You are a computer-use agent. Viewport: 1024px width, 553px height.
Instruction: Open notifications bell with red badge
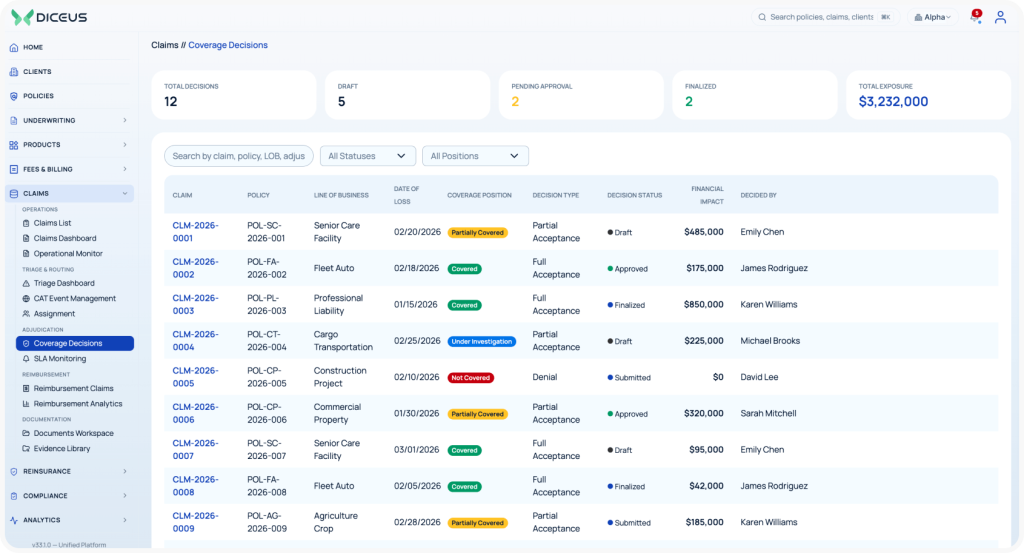point(976,17)
